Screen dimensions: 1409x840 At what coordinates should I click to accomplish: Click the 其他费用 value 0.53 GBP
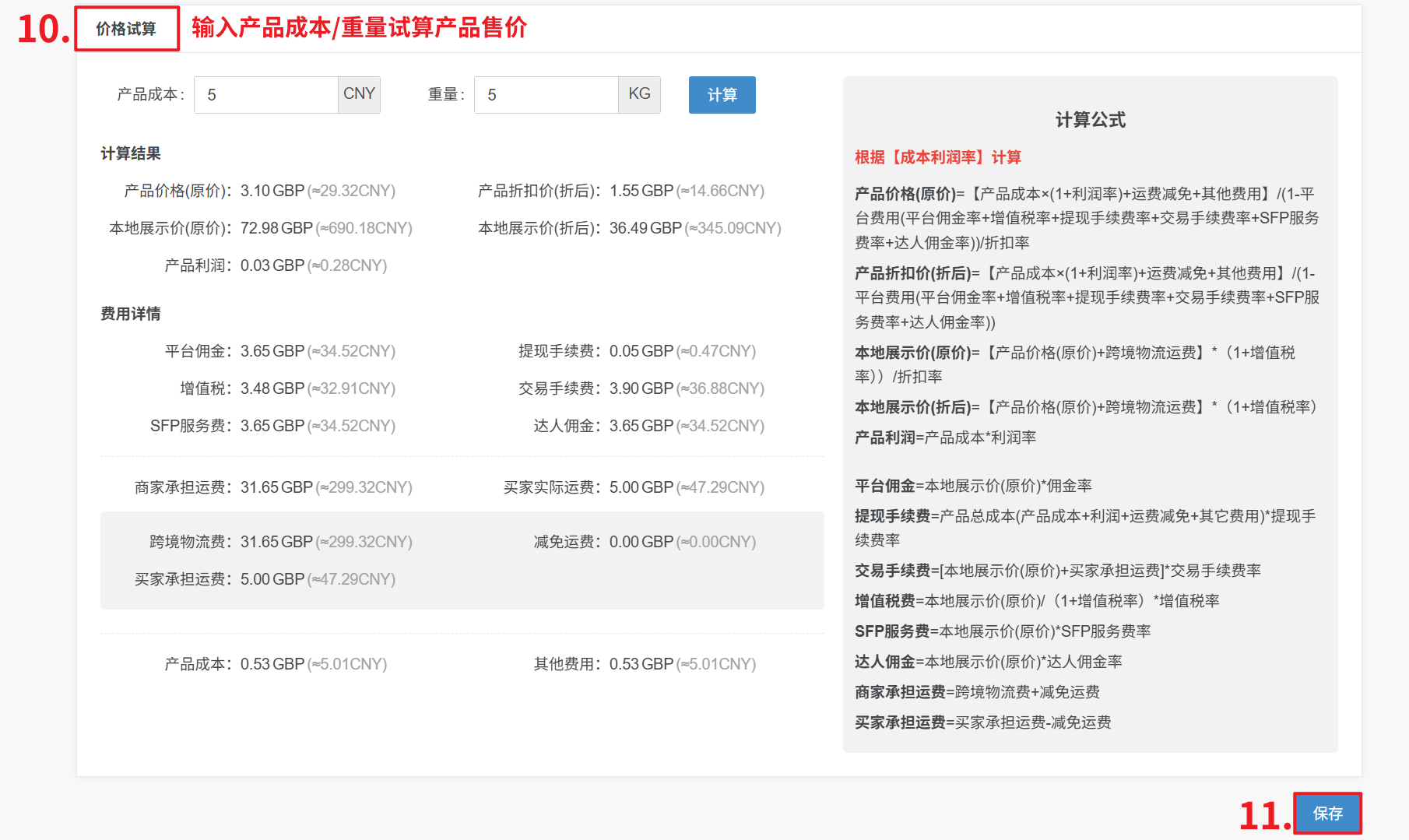pyautogui.click(x=641, y=664)
